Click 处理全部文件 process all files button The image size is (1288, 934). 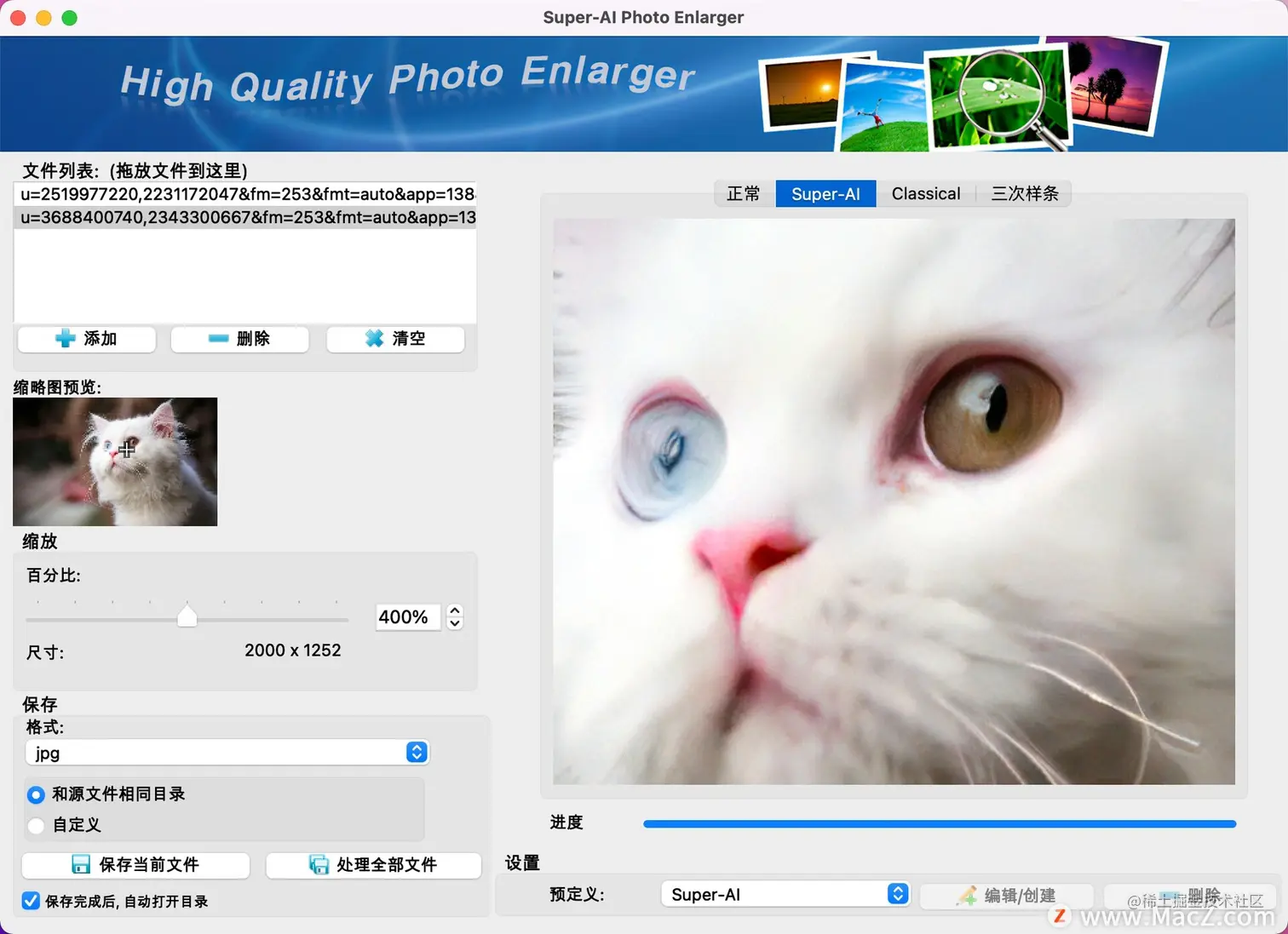pos(373,865)
